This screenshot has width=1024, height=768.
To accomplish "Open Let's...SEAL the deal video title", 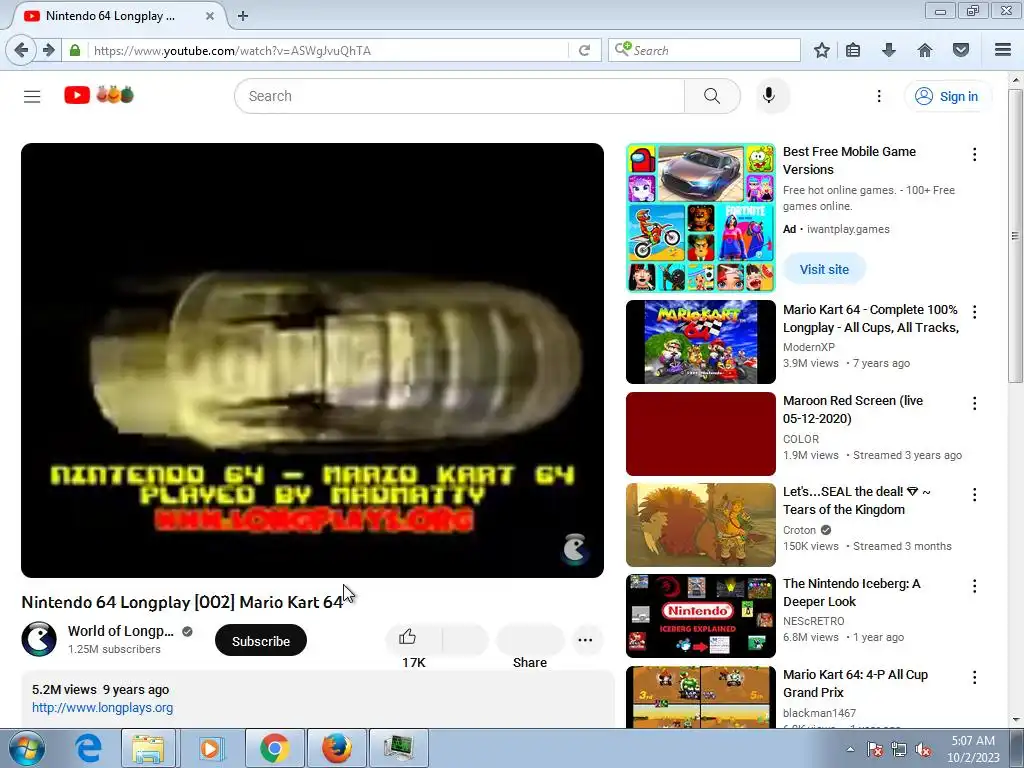I will [857, 500].
